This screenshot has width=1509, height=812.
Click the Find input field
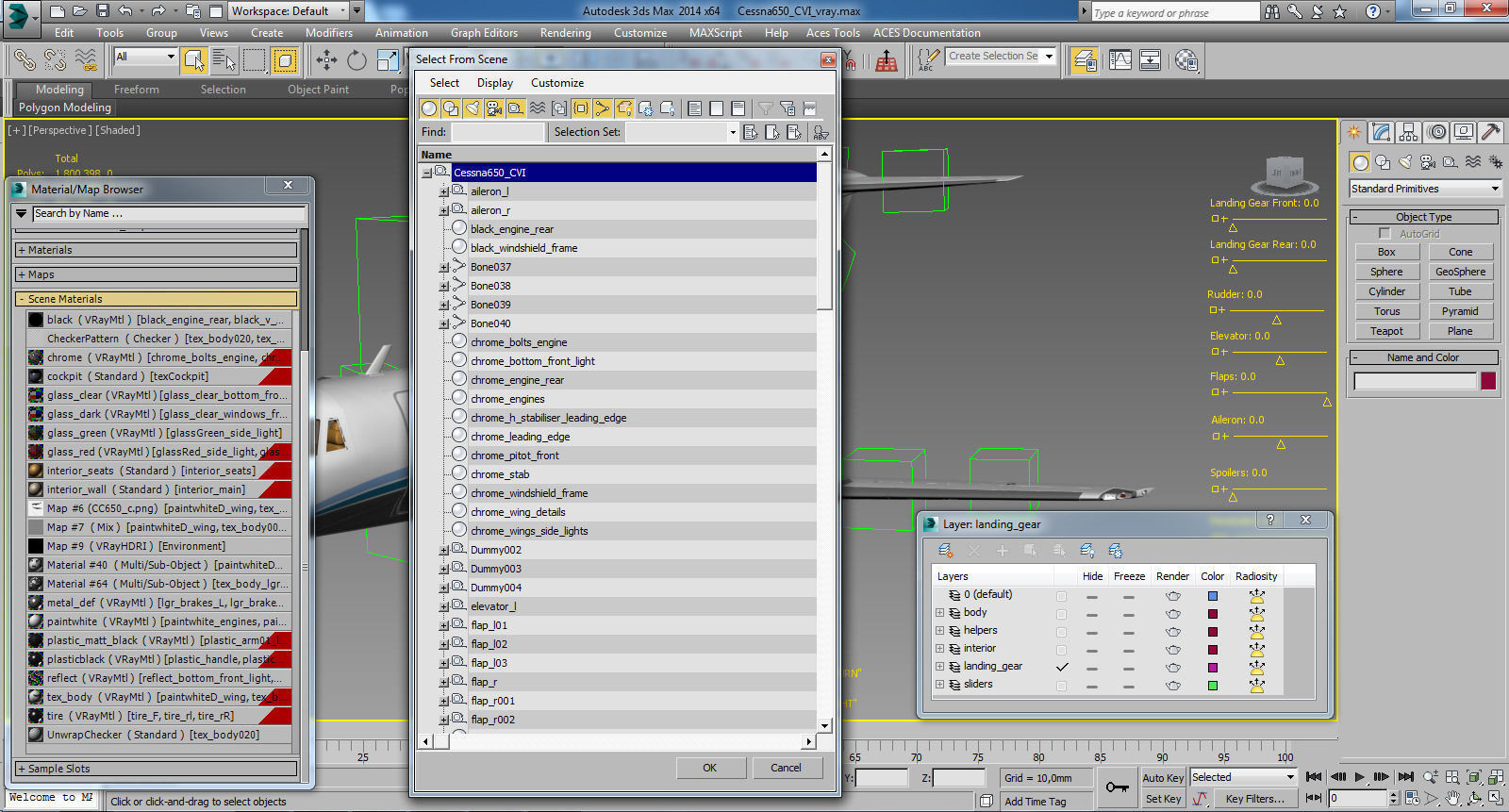(x=498, y=132)
